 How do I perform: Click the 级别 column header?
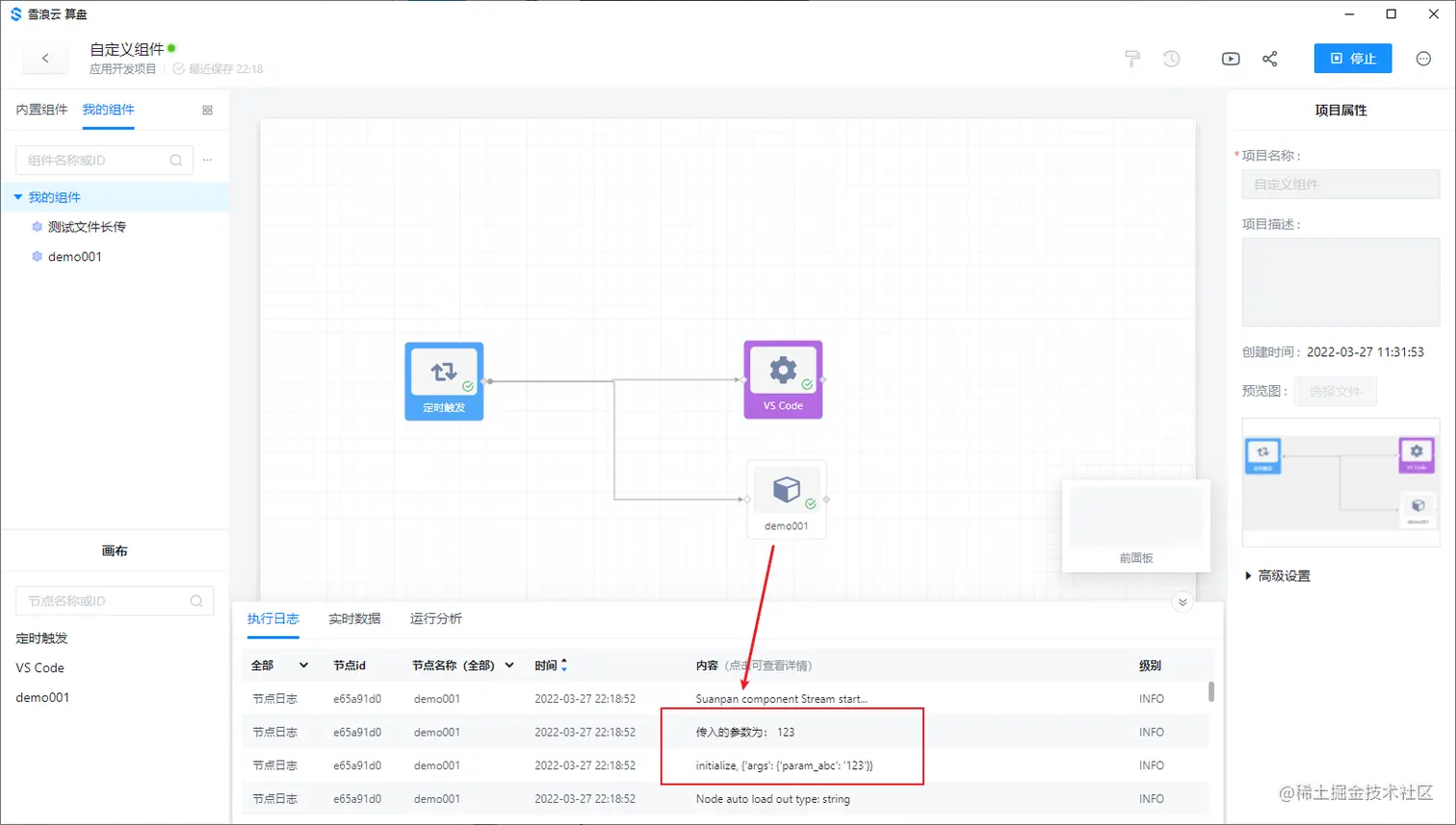1150,665
